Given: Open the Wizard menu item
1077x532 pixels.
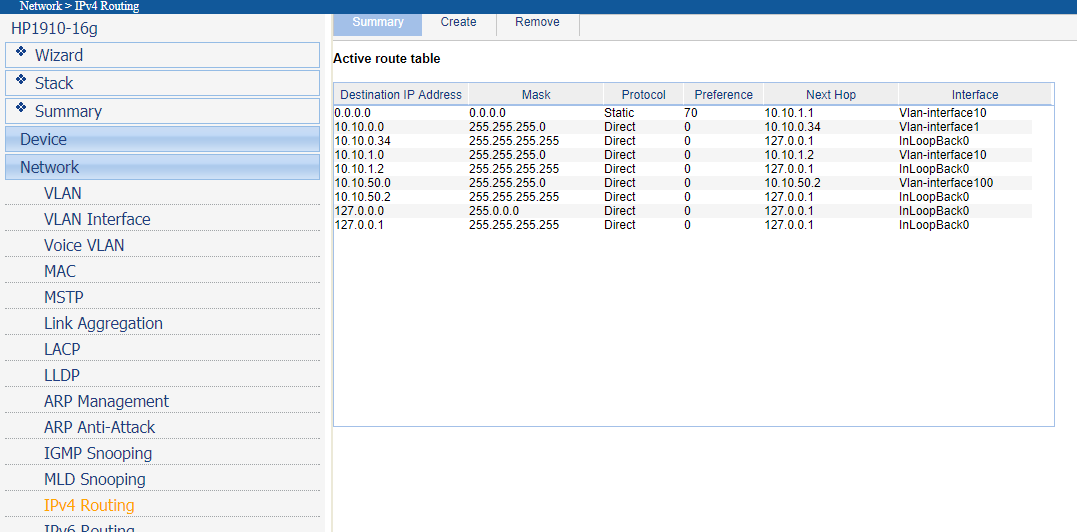Looking at the screenshot, I should pos(162,55).
